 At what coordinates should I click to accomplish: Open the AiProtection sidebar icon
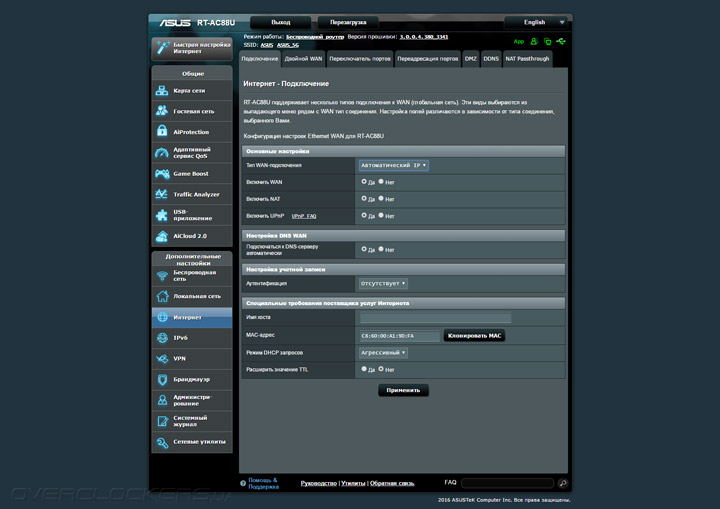[x=163, y=132]
